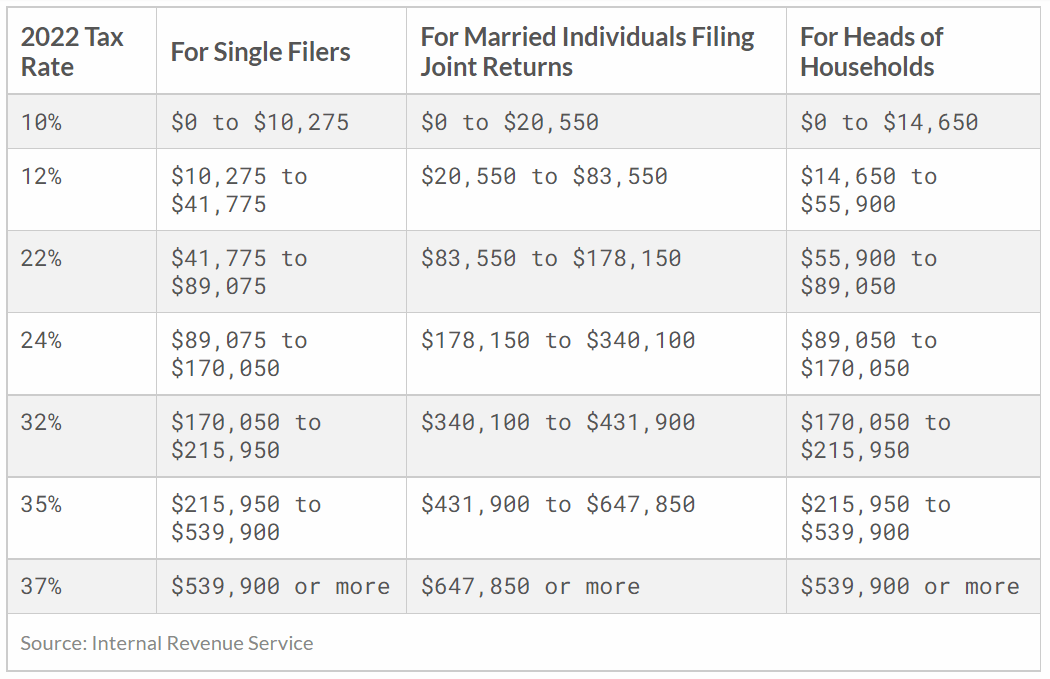The width and height of the screenshot is (1050, 679).
Task: Click the 24% tax rate cell
Action: coord(41,340)
